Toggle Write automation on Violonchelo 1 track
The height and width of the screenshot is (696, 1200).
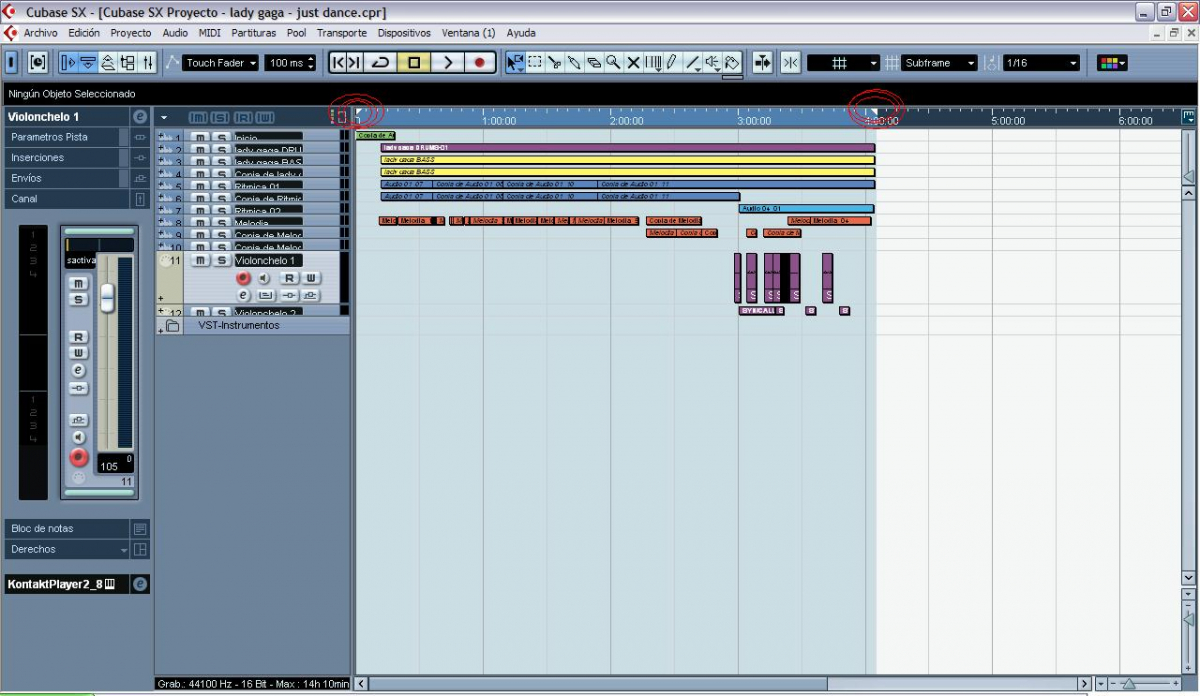click(x=311, y=278)
